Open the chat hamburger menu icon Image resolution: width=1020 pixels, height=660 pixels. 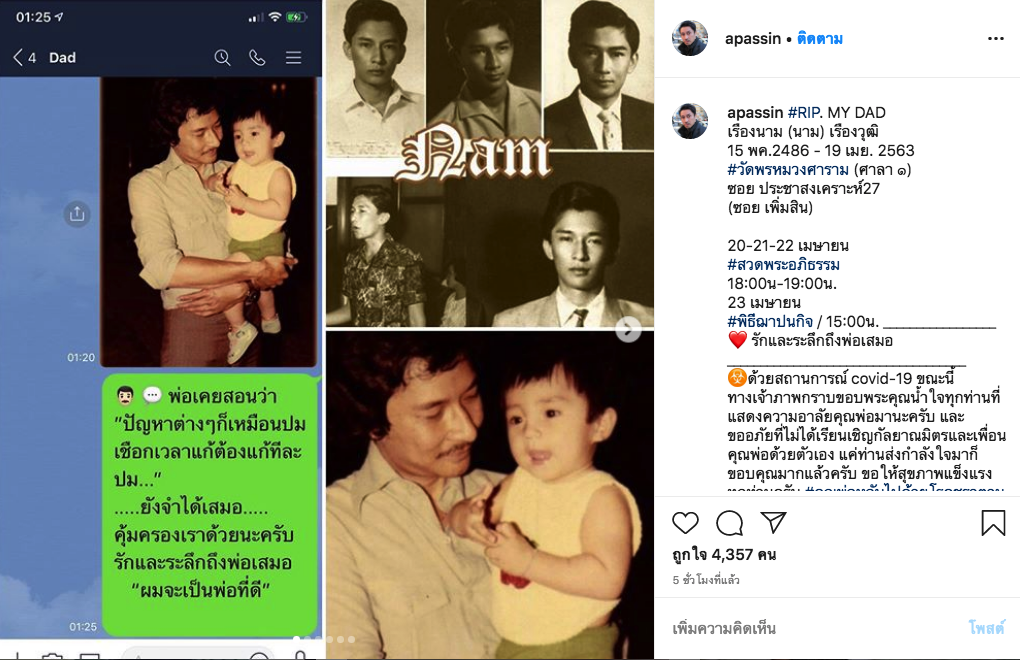pyautogui.click(x=293, y=58)
